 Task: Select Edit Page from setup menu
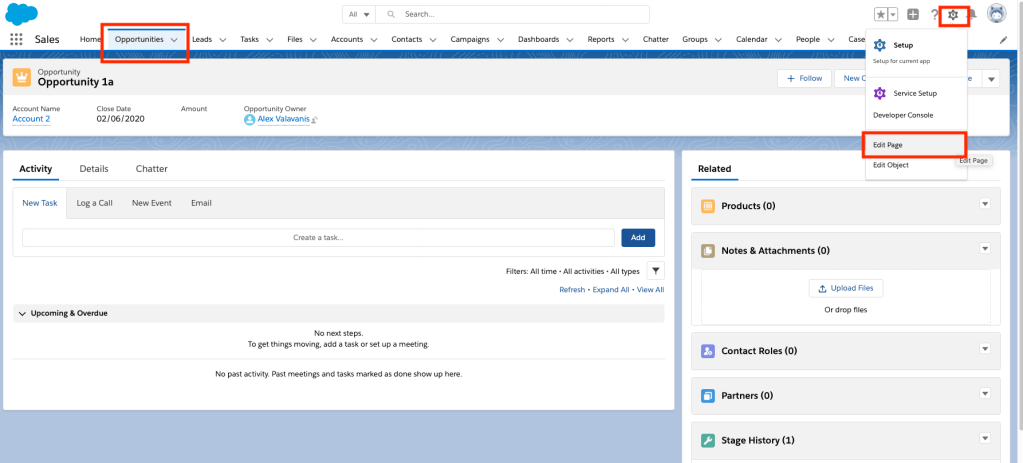(x=888, y=145)
